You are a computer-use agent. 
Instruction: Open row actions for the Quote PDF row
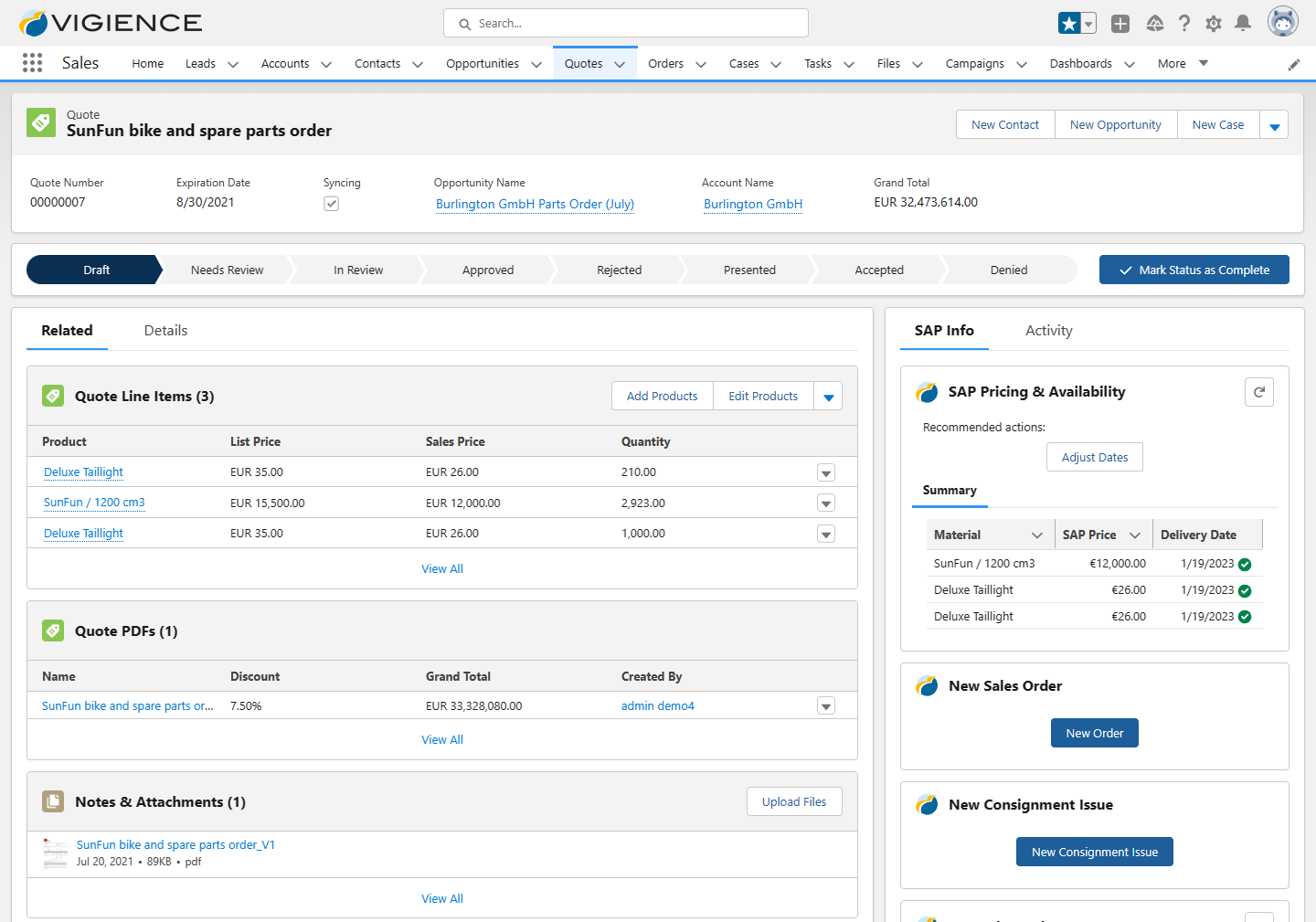tap(826, 705)
